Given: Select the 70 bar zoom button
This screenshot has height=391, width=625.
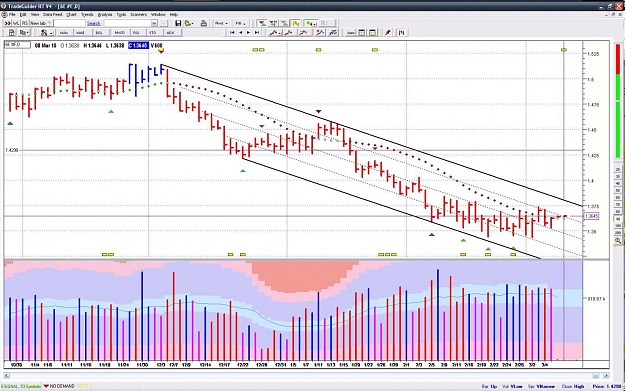Looking at the screenshot, I should point(618,205).
